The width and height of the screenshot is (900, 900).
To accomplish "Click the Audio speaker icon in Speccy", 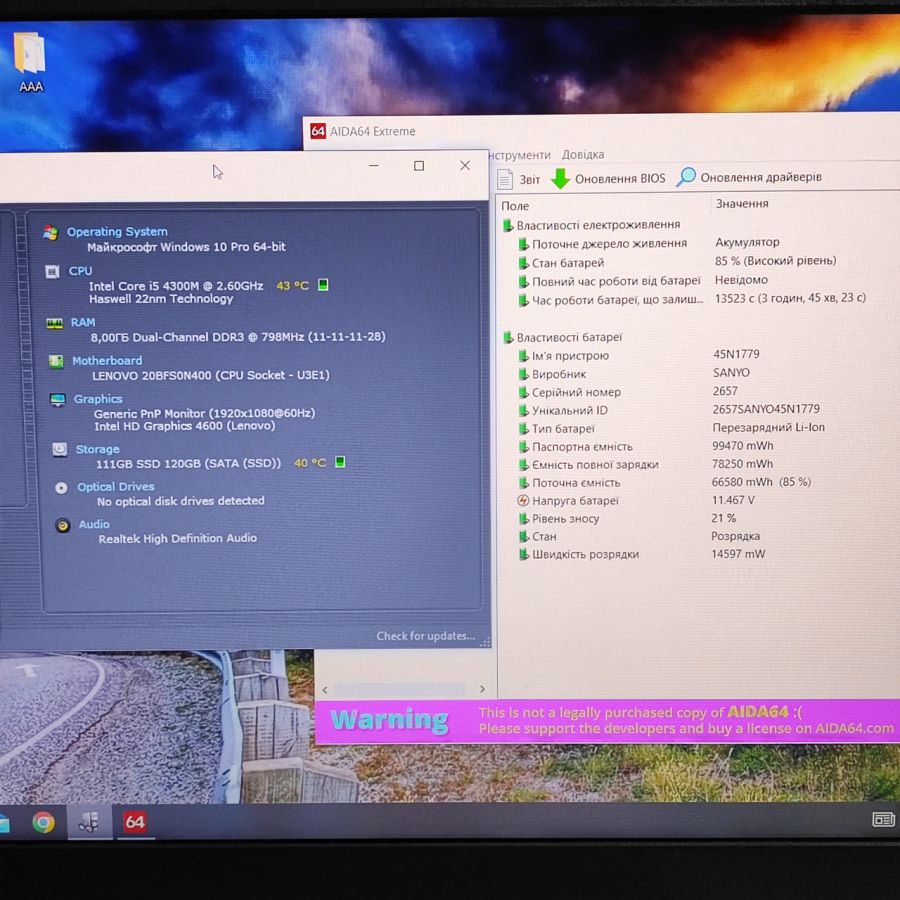I will coord(63,525).
